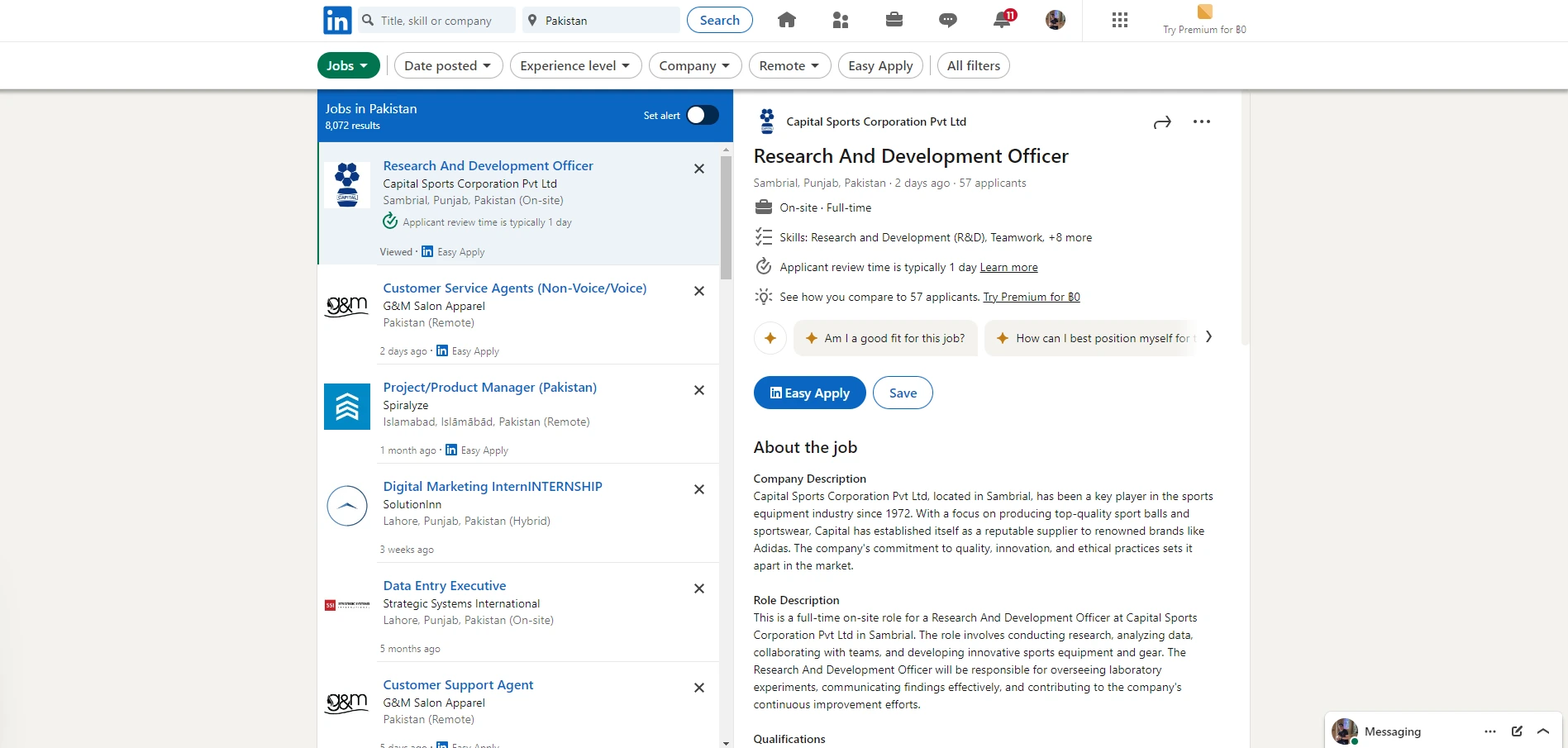
Task: Open the Project/Product Manager (Pakistan) listing
Action: tap(489, 387)
